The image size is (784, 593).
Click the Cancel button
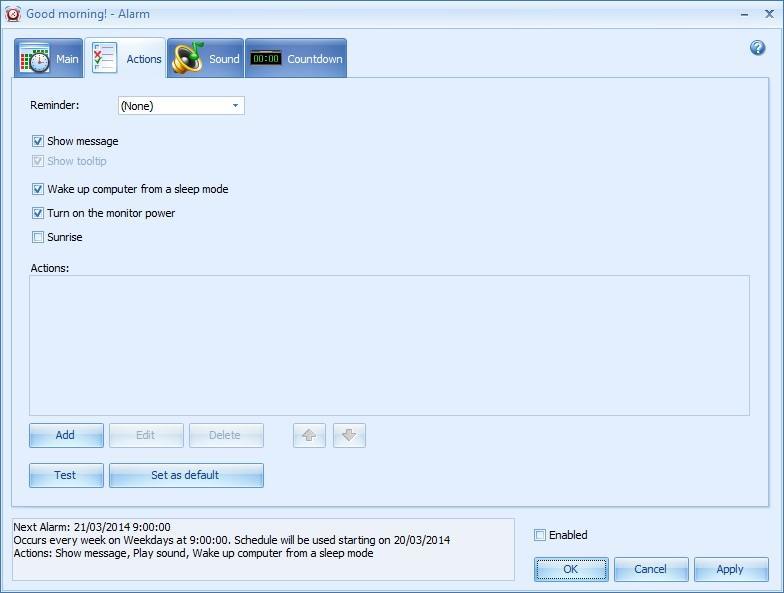(651, 570)
